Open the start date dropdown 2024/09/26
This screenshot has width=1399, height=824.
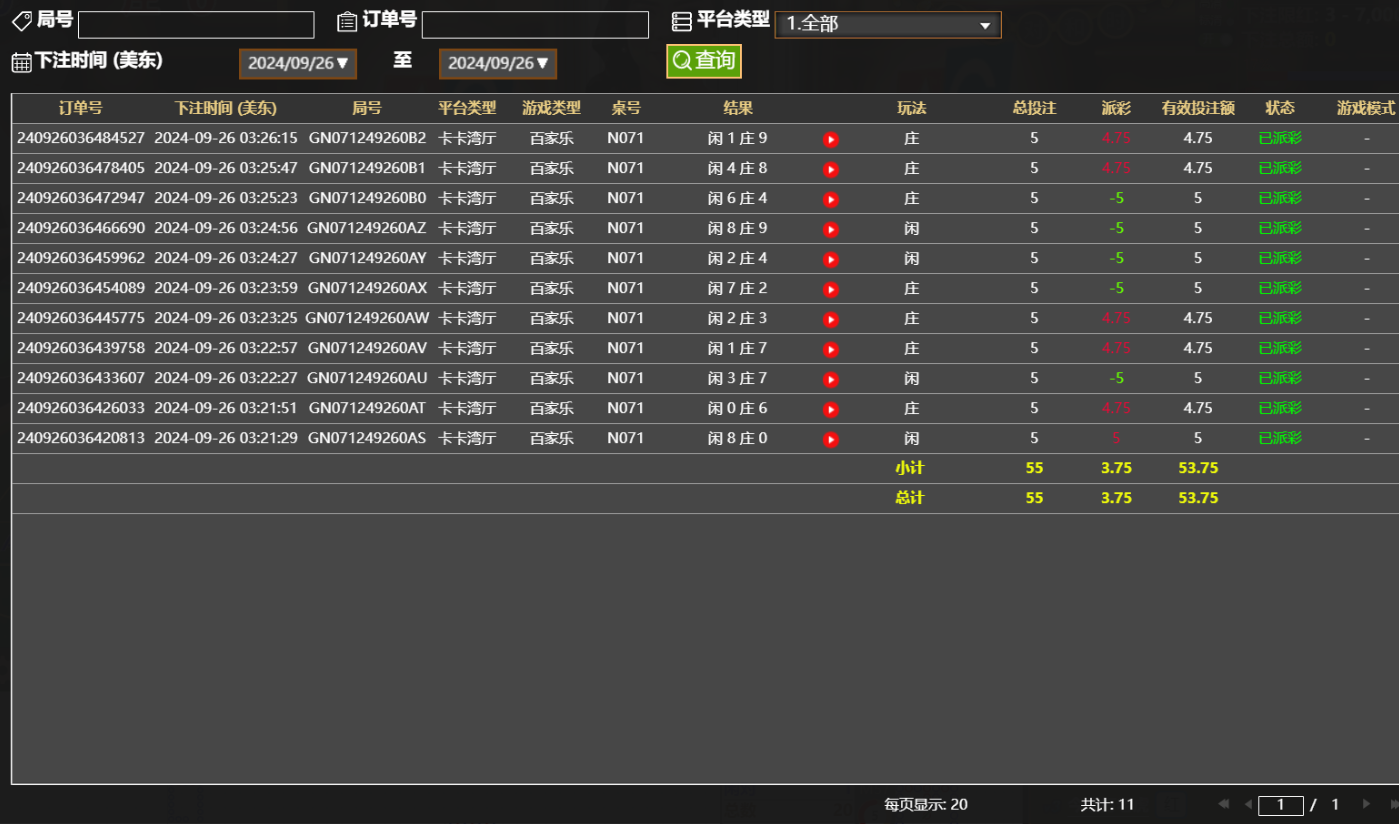click(x=297, y=62)
